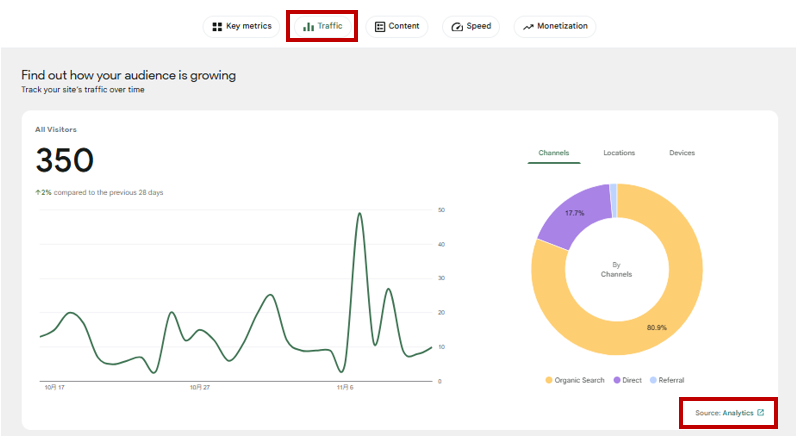The height and width of the screenshot is (441, 796).
Task: Click the Direct legend purple swatch
Action: click(615, 380)
